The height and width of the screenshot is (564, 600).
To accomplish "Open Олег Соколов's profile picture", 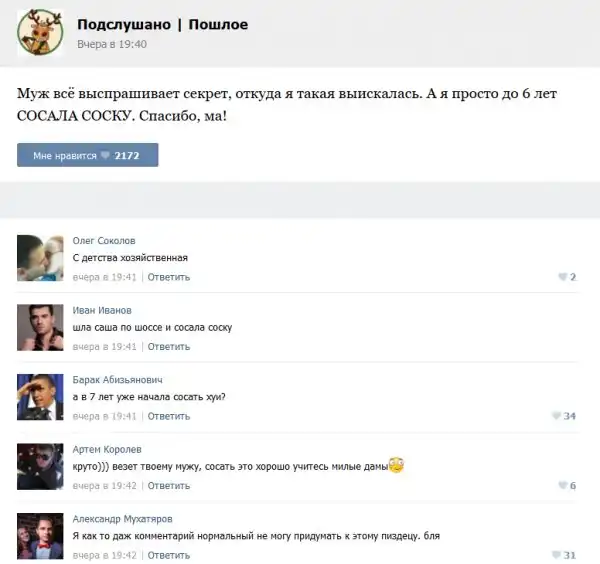I will (40, 258).
